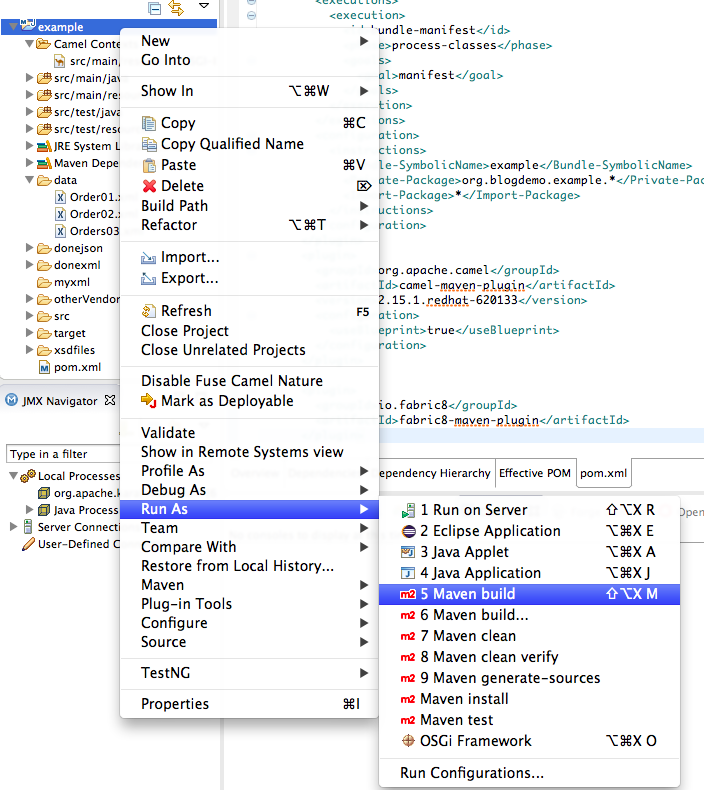Switch to Dependency Hierarchy tab
The height and width of the screenshot is (790, 704).
click(434, 474)
